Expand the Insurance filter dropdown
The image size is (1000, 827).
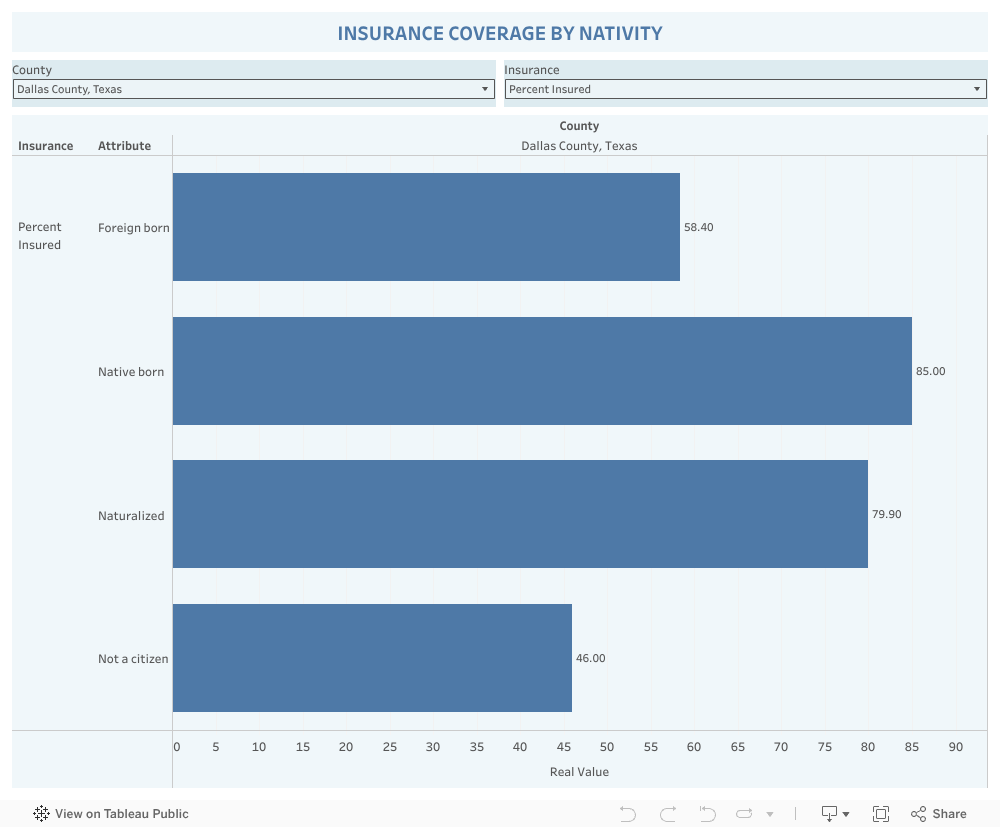(x=745, y=89)
